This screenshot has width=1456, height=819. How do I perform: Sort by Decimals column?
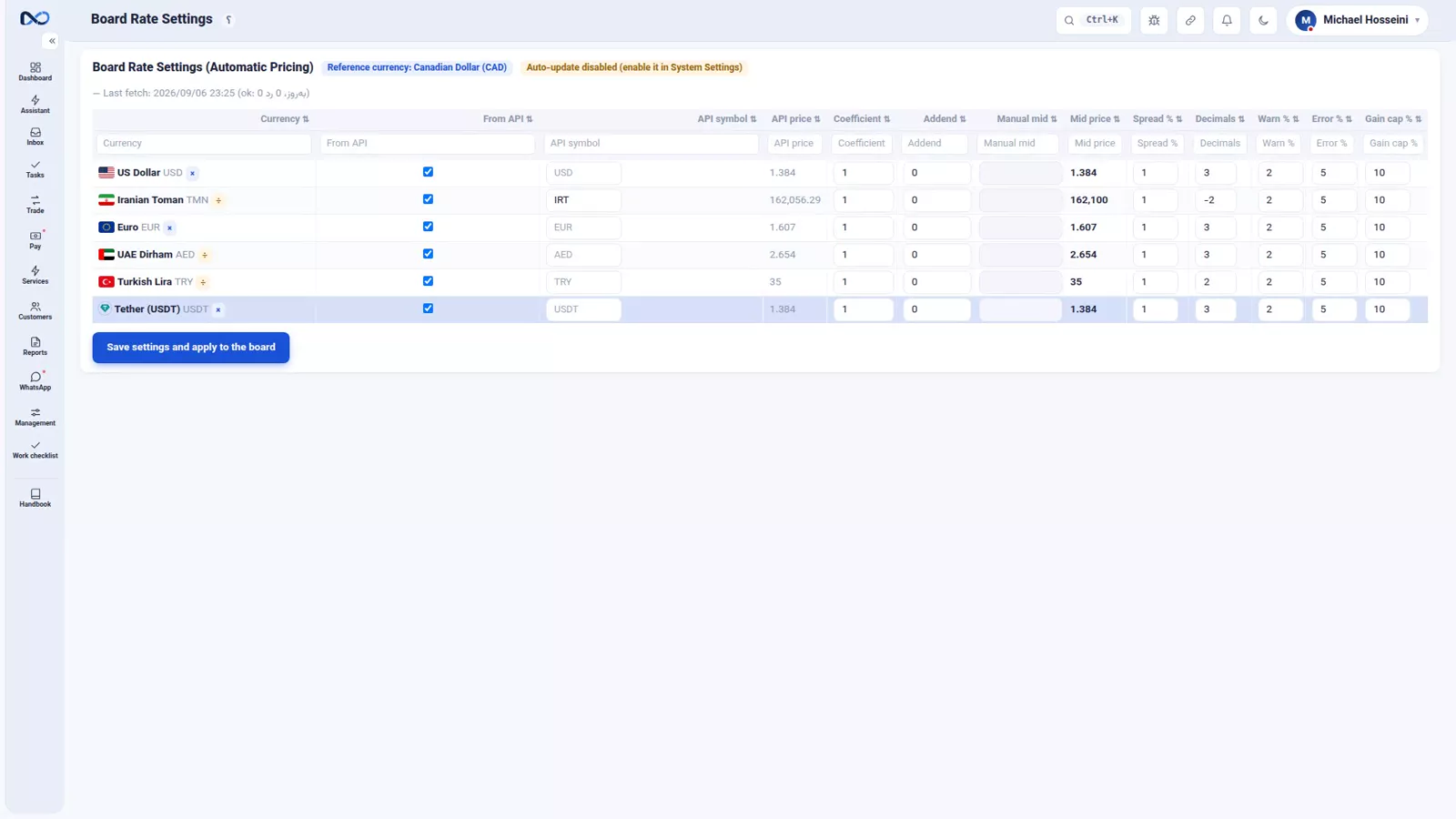1219,119
